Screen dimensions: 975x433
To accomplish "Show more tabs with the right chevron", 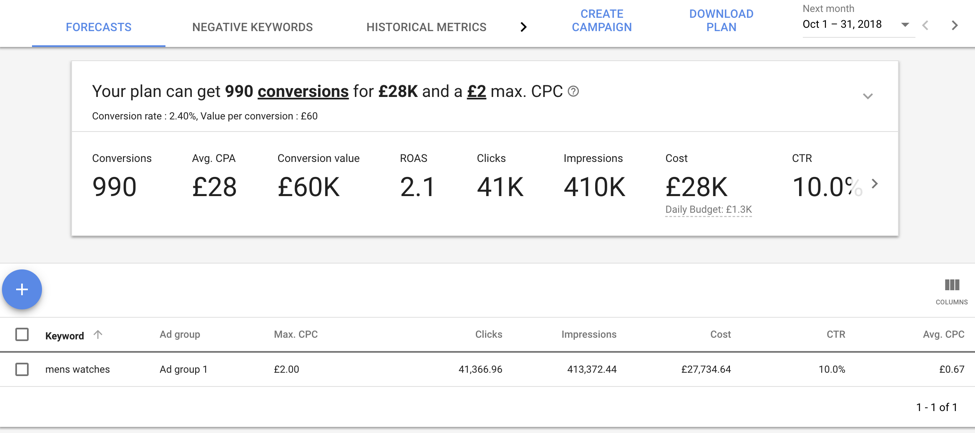I will click(523, 27).
